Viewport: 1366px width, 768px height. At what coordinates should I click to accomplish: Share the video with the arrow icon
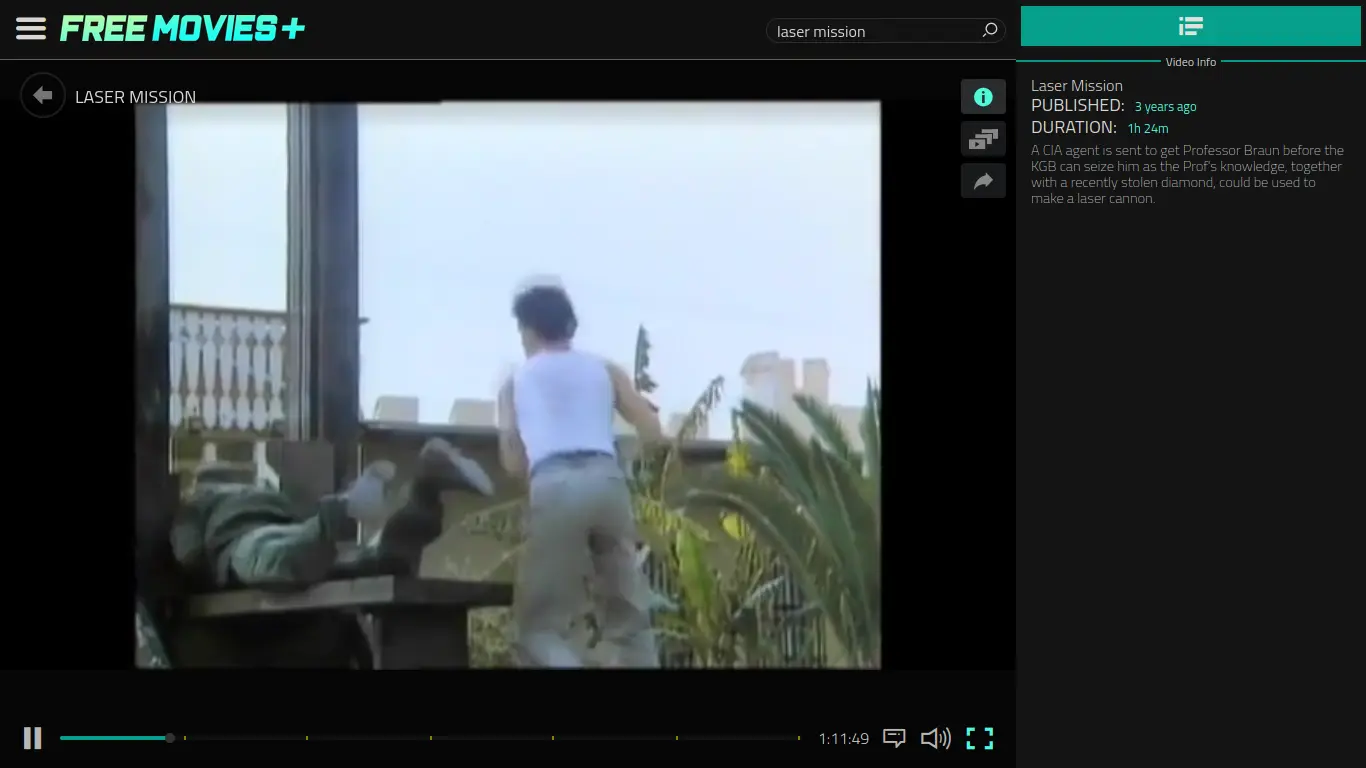[983, 181]
